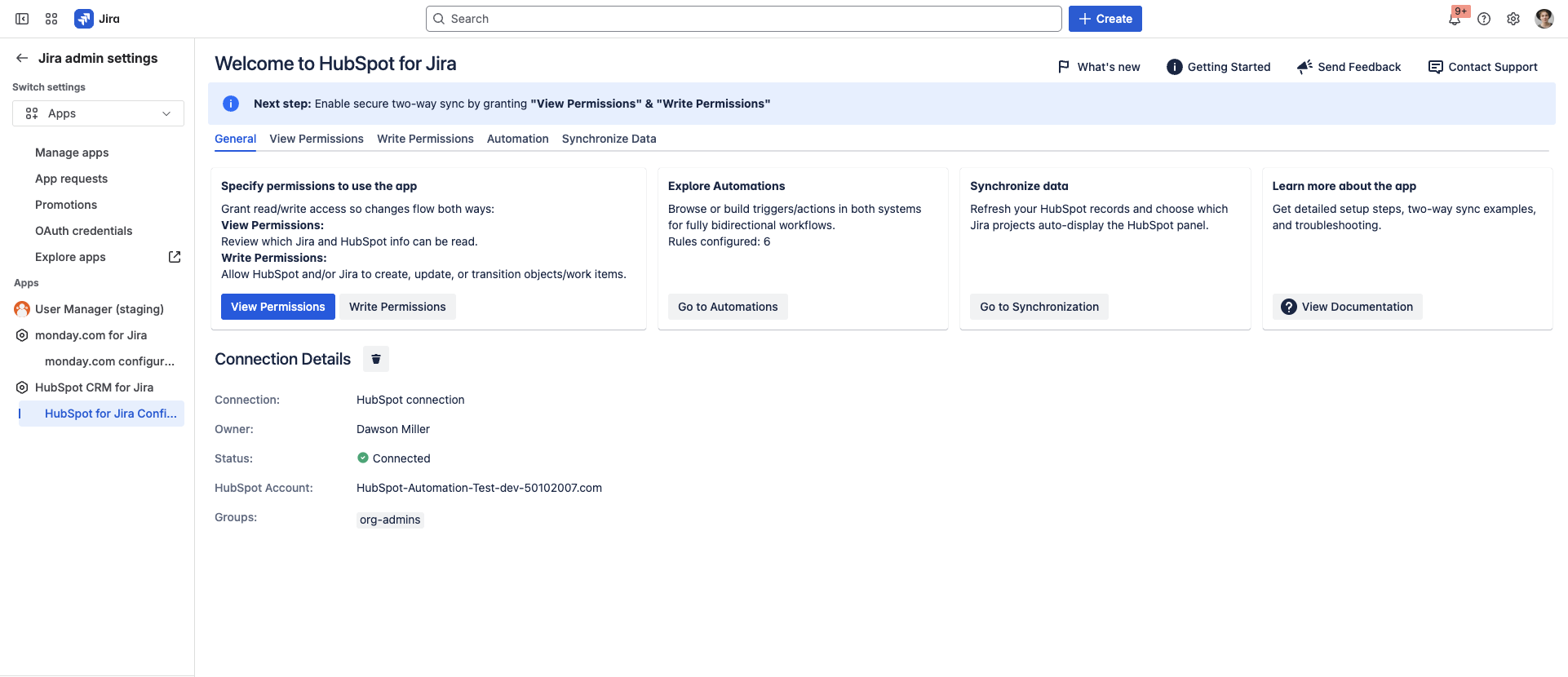Click Go to Automations
The width and height of the screenshot is (1568, 677).
click(x=728, y=307)
